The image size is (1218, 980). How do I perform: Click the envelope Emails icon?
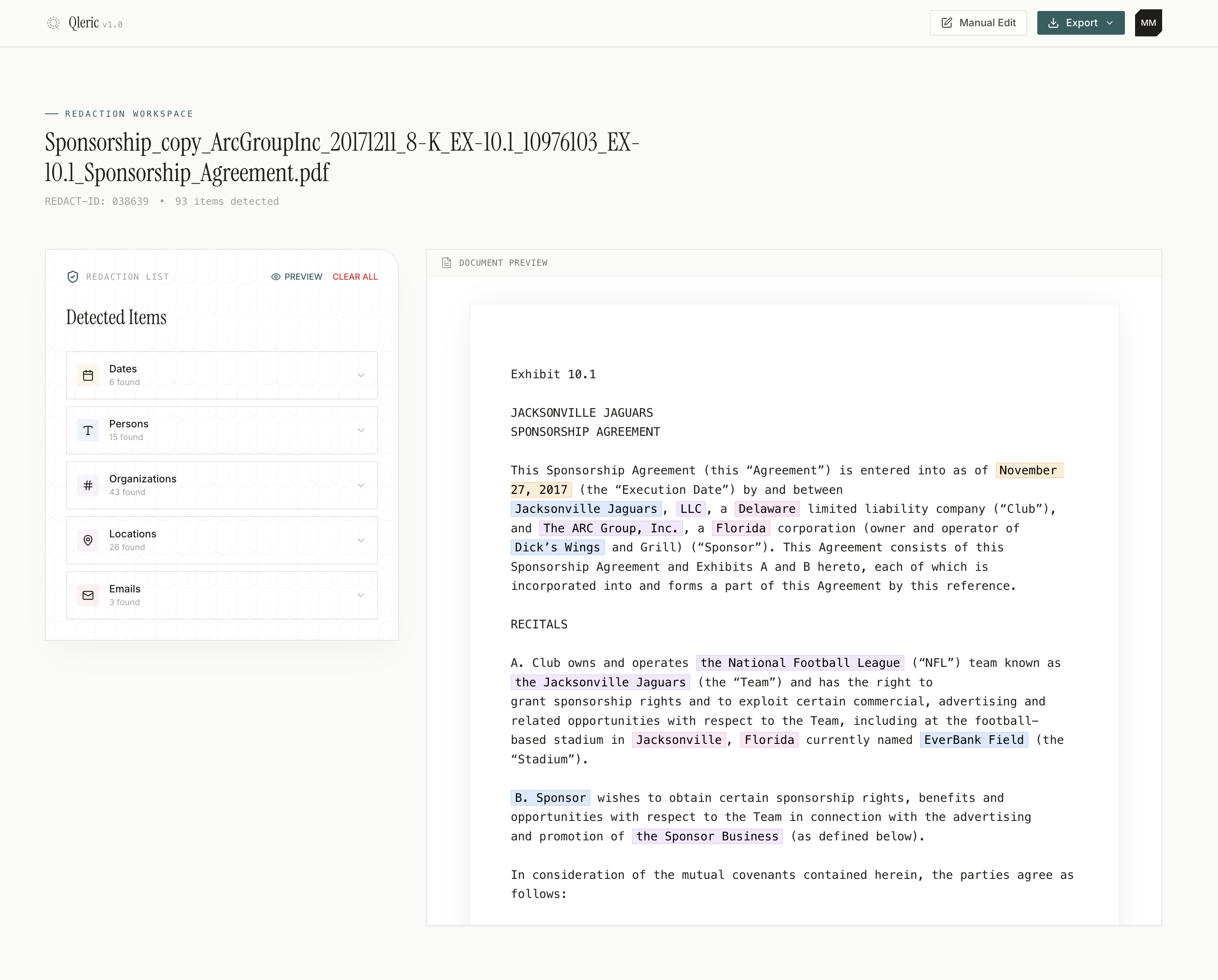pyautogui.click(x=88, y=595)
